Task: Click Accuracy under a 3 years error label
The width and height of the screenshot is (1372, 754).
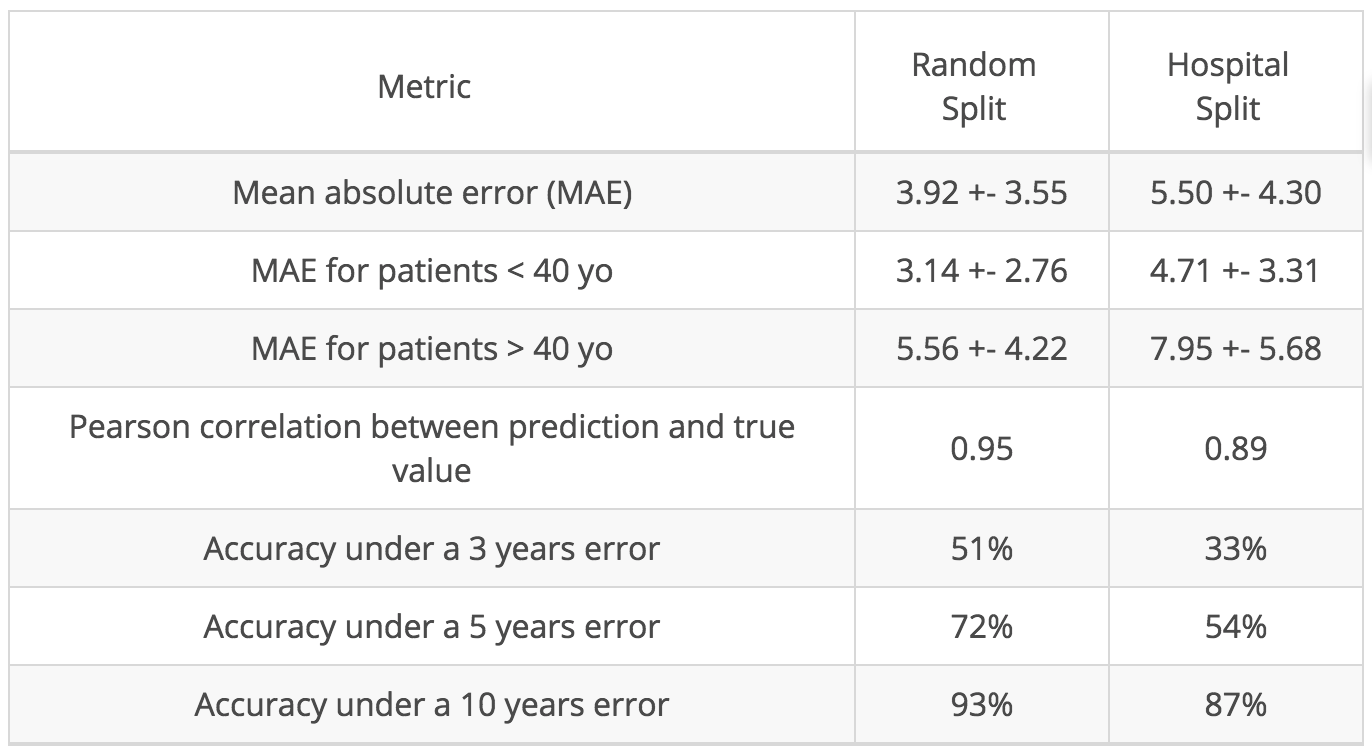Action: coord(432,548)
